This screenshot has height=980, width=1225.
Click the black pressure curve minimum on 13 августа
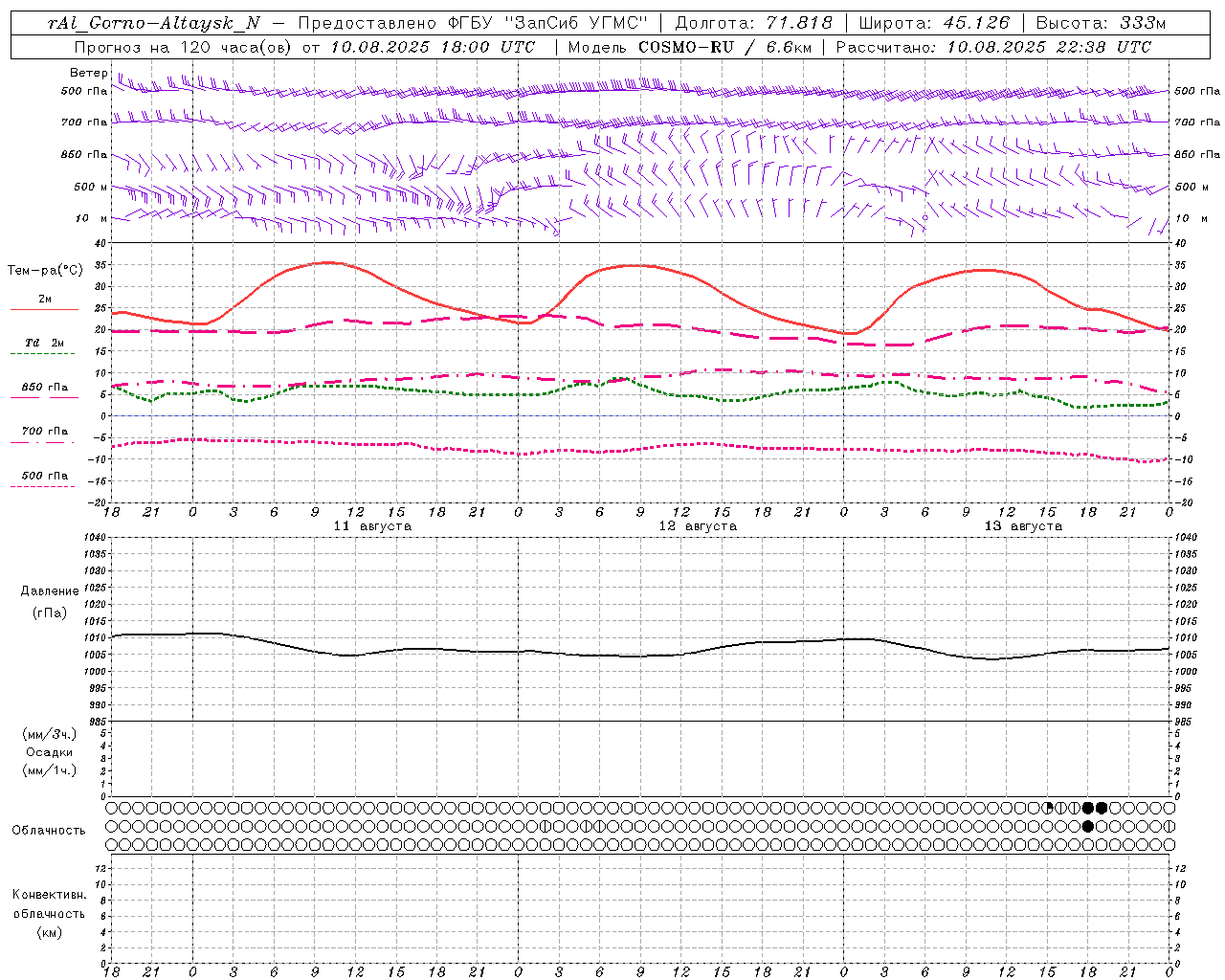tap(992, 658)
